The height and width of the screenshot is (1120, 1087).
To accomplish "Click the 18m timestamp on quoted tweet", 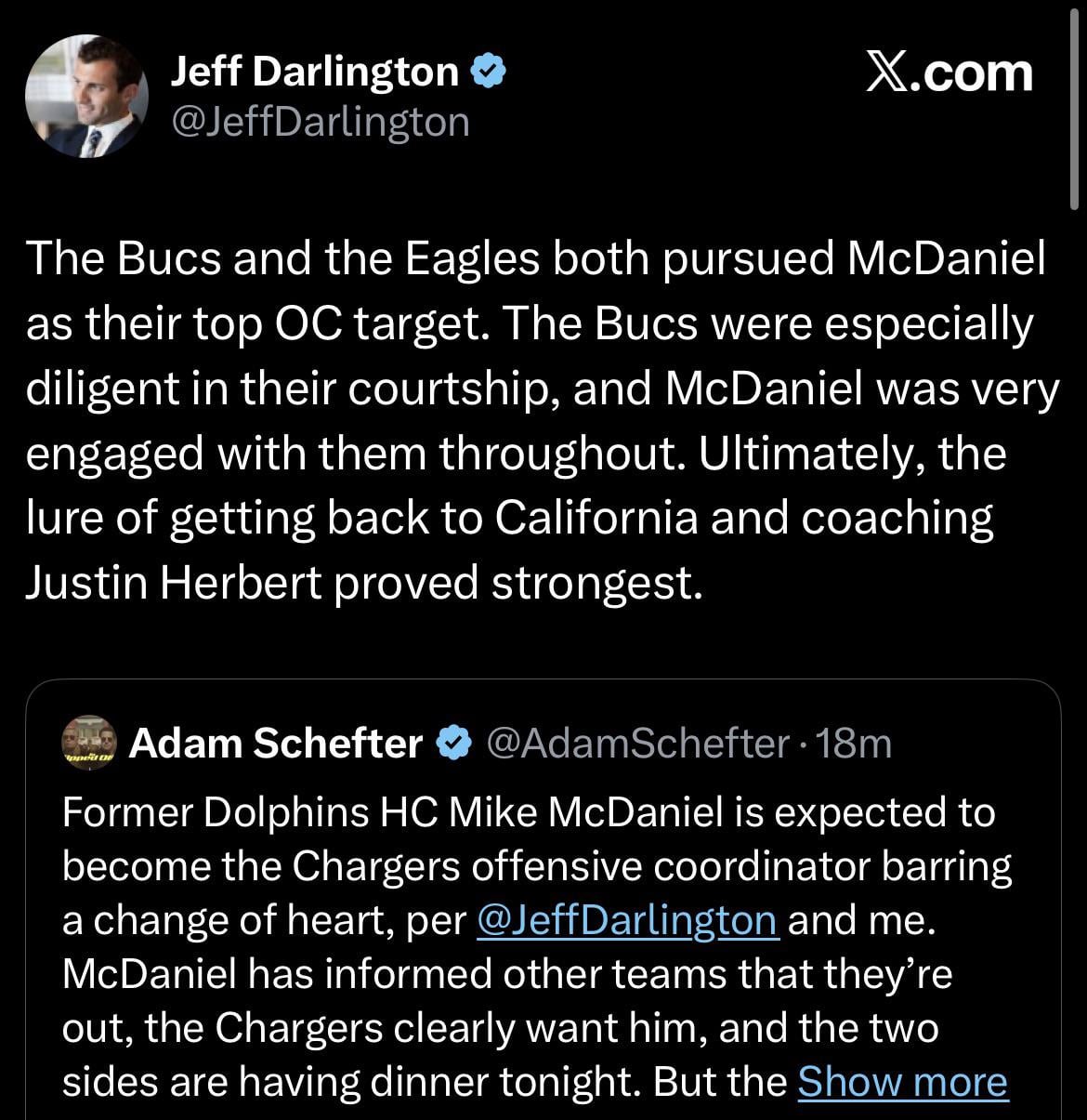I will [852, 743].
